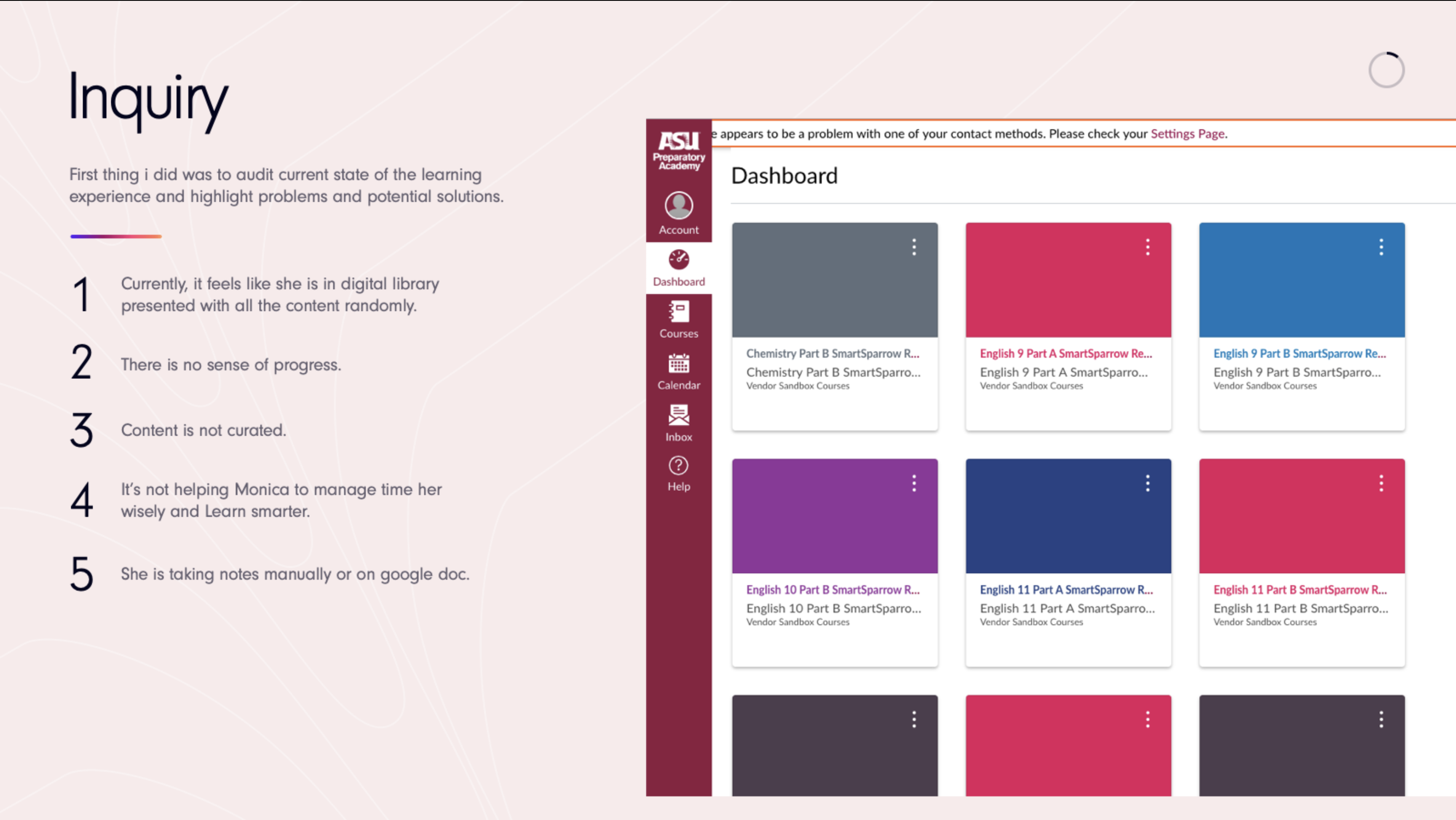Click 'There is no sense of progress.' text
The height and width of the screenshot is (820, 1456).
point(230,365)
